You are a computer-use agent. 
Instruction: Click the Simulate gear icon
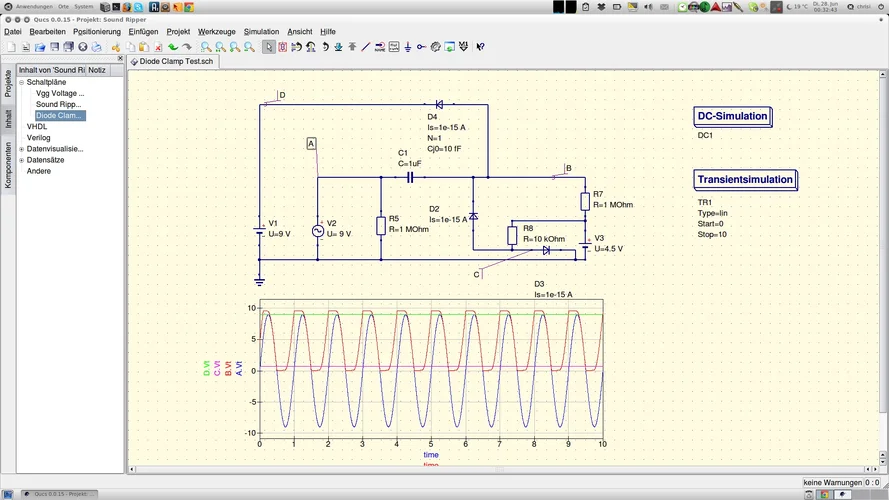(x=436, y=47)
